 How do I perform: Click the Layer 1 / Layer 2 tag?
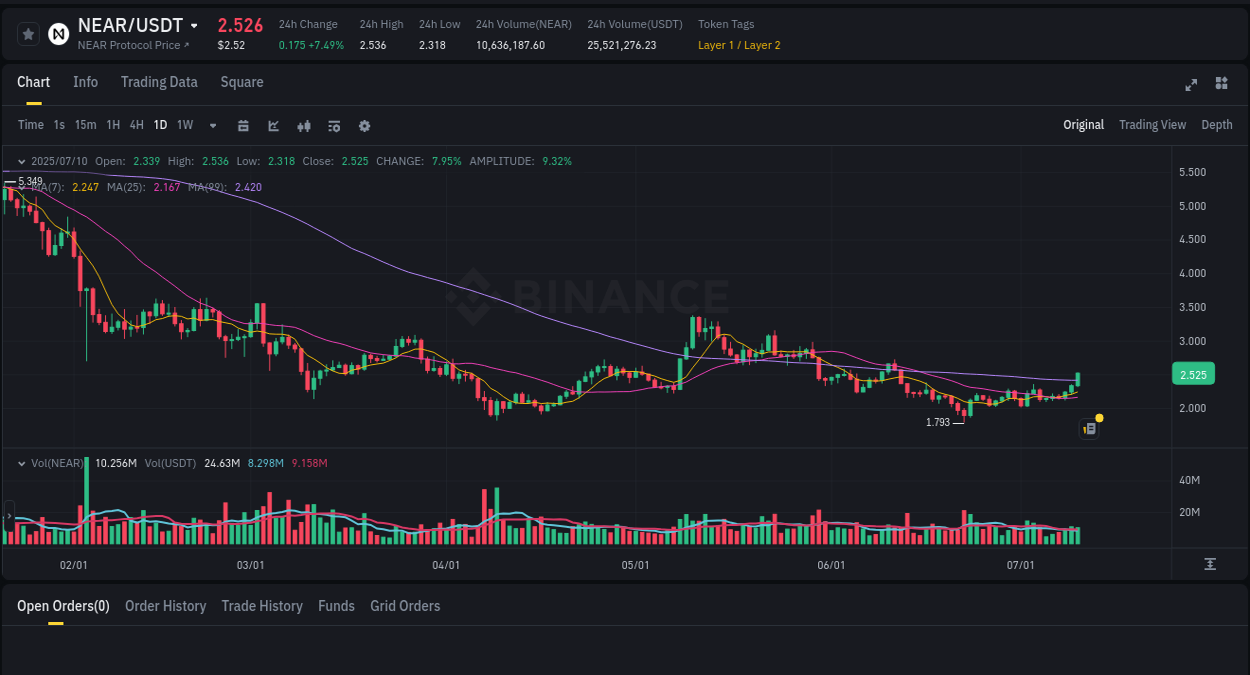(x=739, y=45)
